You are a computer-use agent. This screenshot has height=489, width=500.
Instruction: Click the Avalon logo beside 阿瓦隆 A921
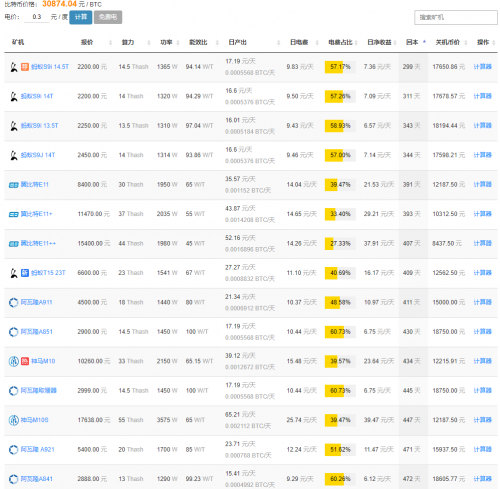click(13, 449)
